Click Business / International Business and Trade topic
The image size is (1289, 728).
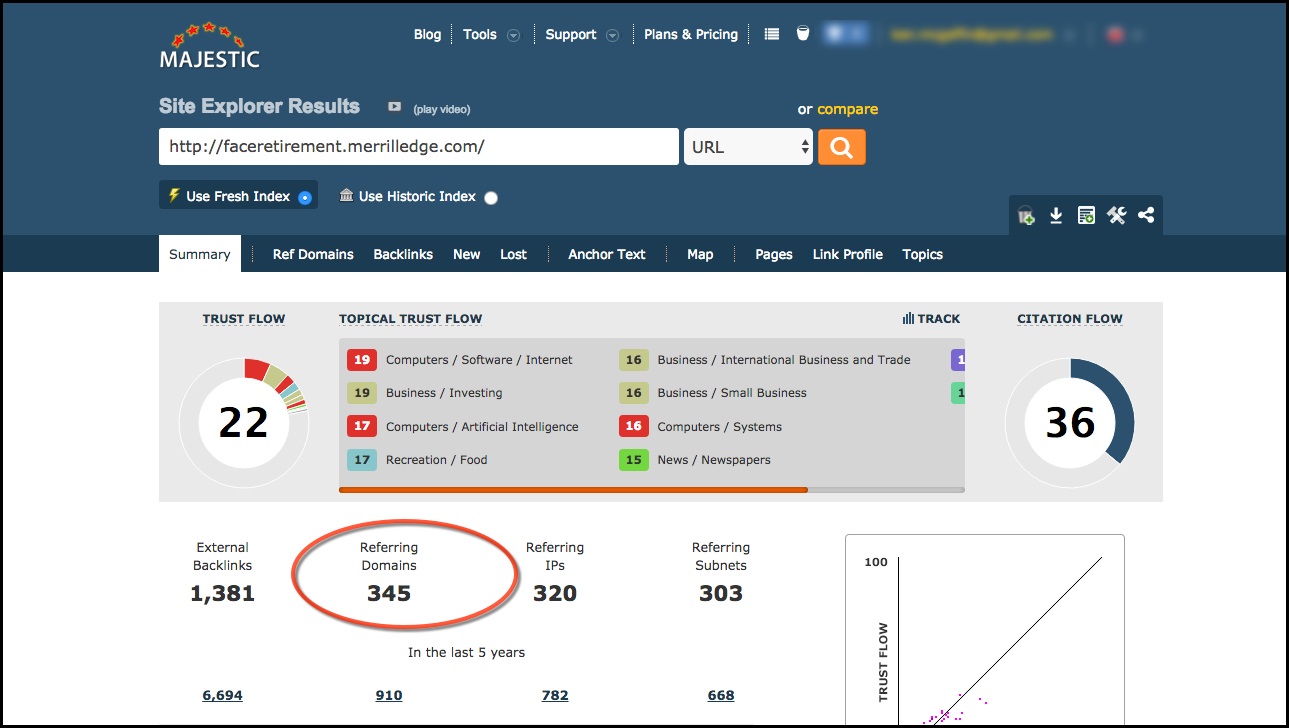(x=784, y=360)
